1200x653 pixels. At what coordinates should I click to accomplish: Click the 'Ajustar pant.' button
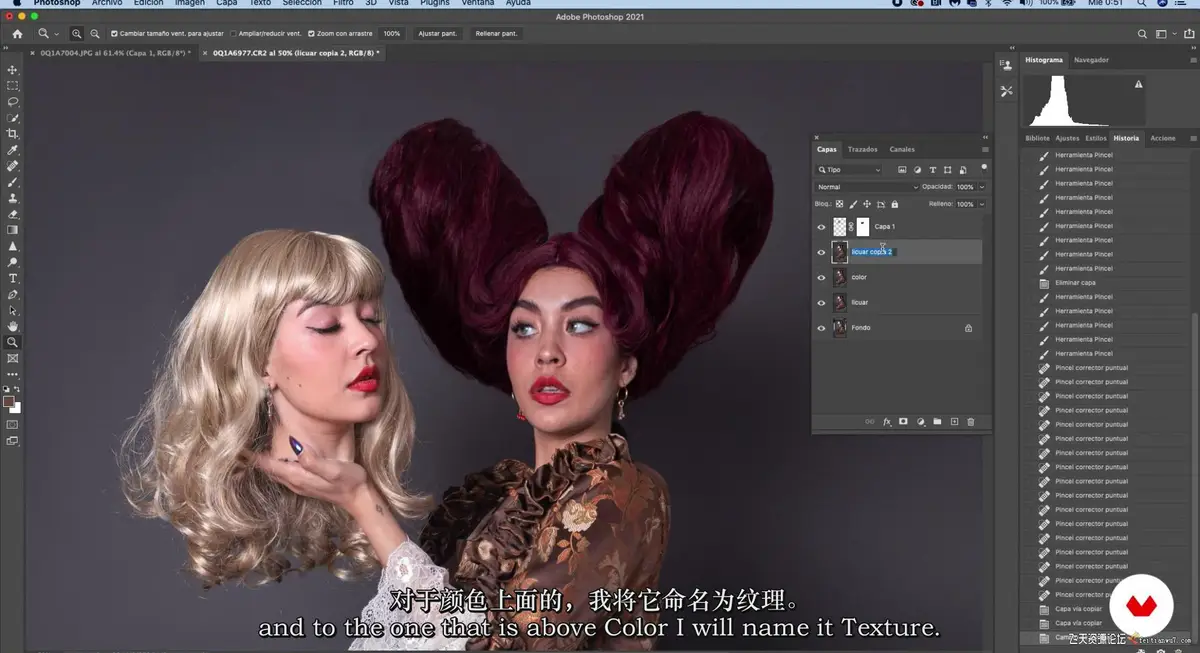coord(437,33)
